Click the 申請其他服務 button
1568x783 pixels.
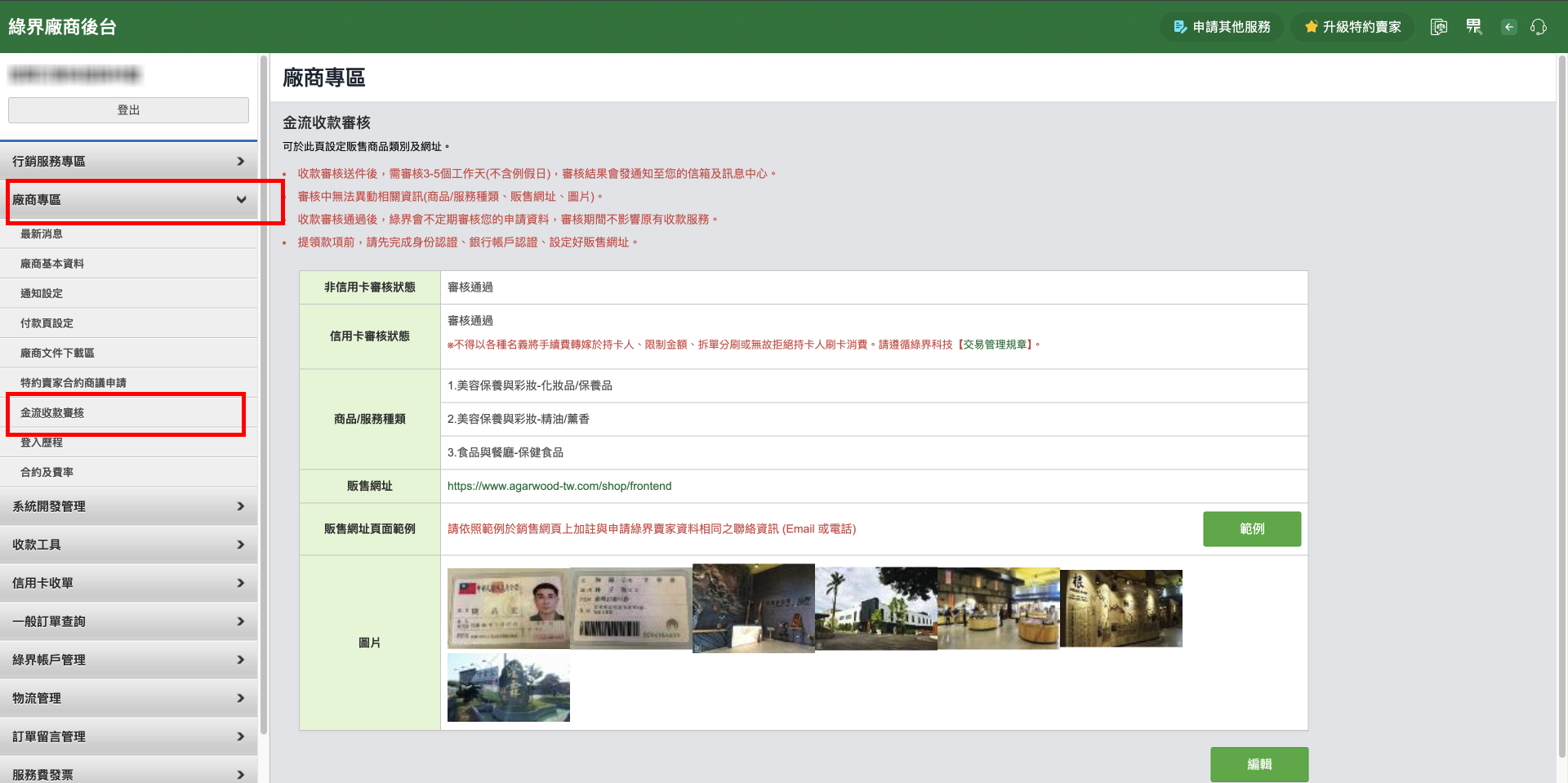[1222, 27]
